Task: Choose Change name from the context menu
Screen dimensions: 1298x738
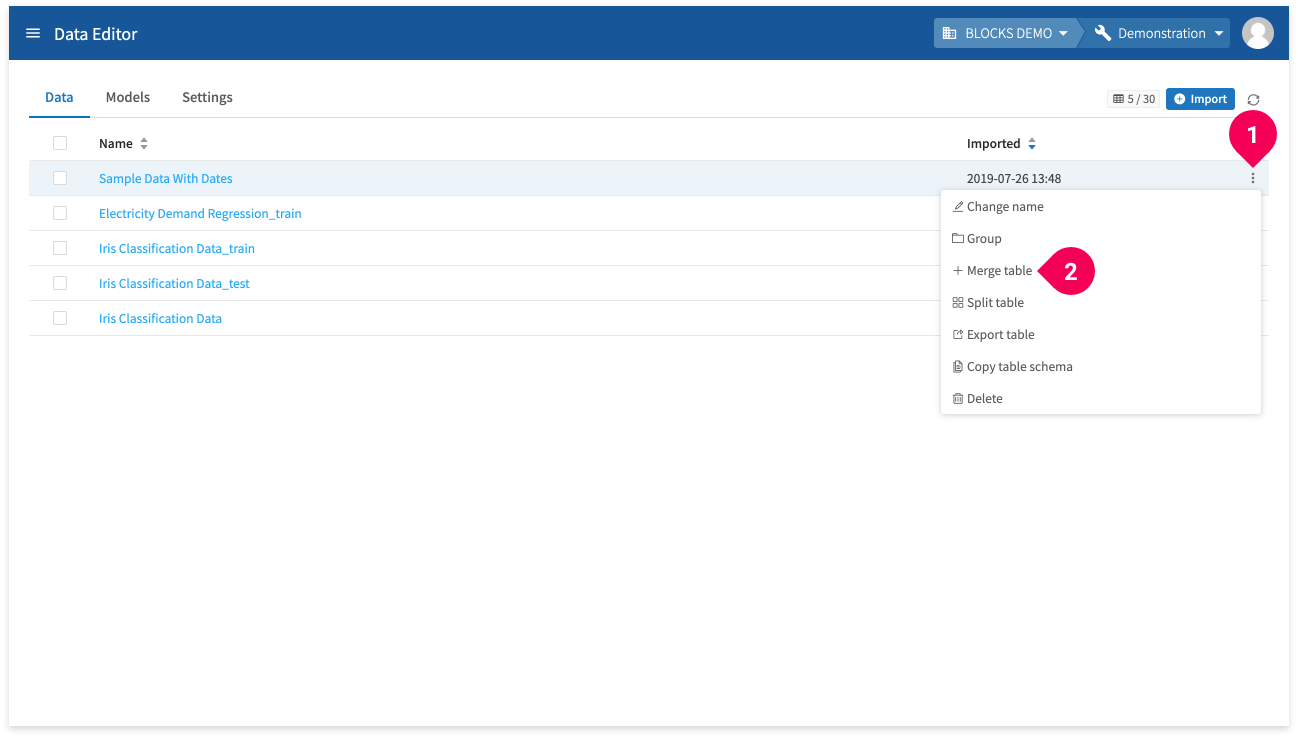Action: click(x=1100, y=207)
